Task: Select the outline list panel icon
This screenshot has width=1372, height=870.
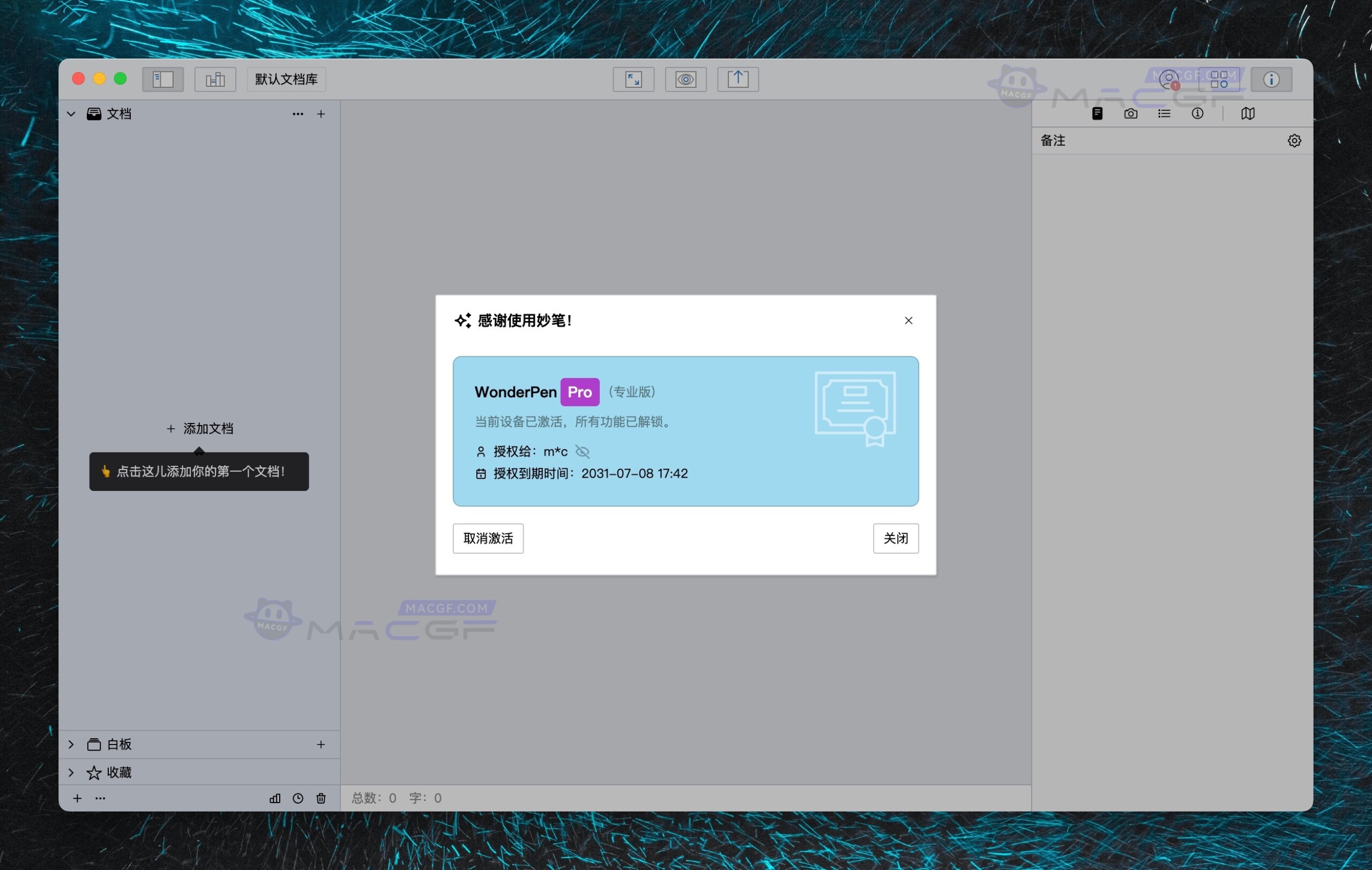Action: (x=1164, y=114)
